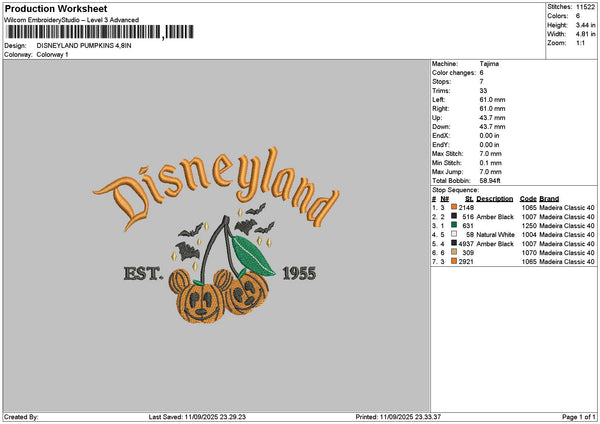600x424 pixels.
Task: Click the Trims value 33
Action: (483, 91)
